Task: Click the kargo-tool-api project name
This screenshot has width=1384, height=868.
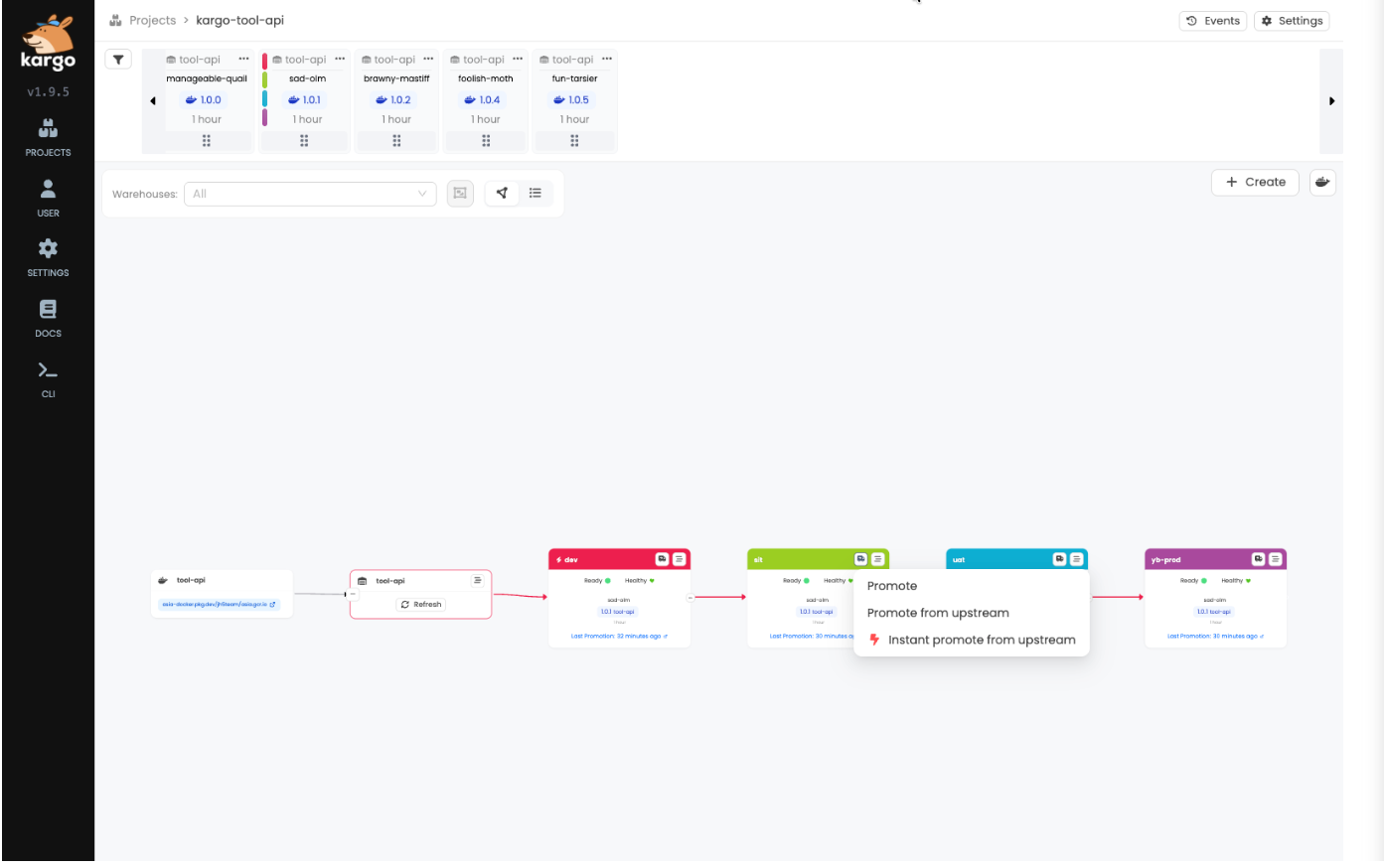Action: pos(240,20)
